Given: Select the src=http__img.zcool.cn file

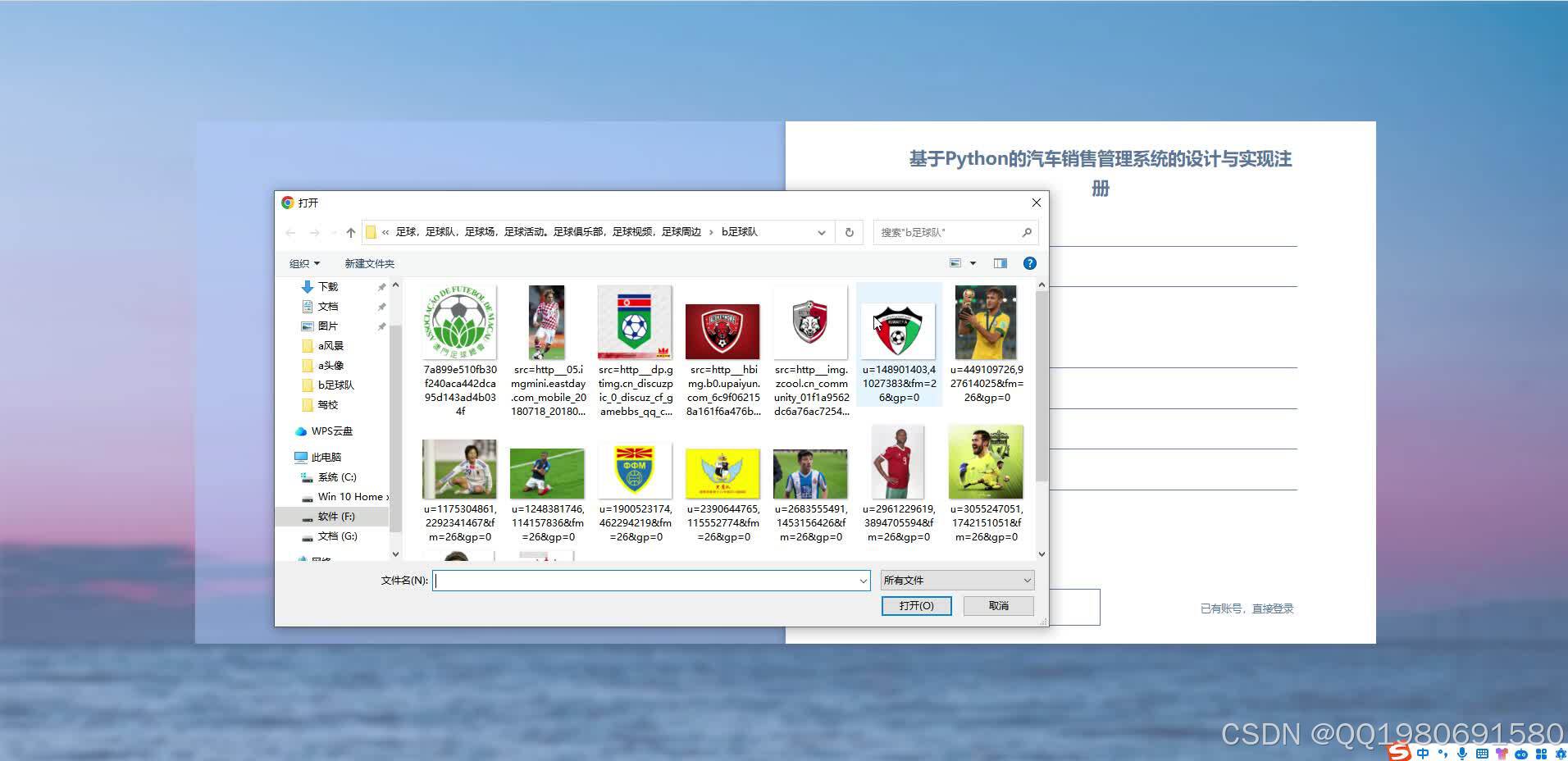Looking at the screenshot, I should tap(811, 350).
